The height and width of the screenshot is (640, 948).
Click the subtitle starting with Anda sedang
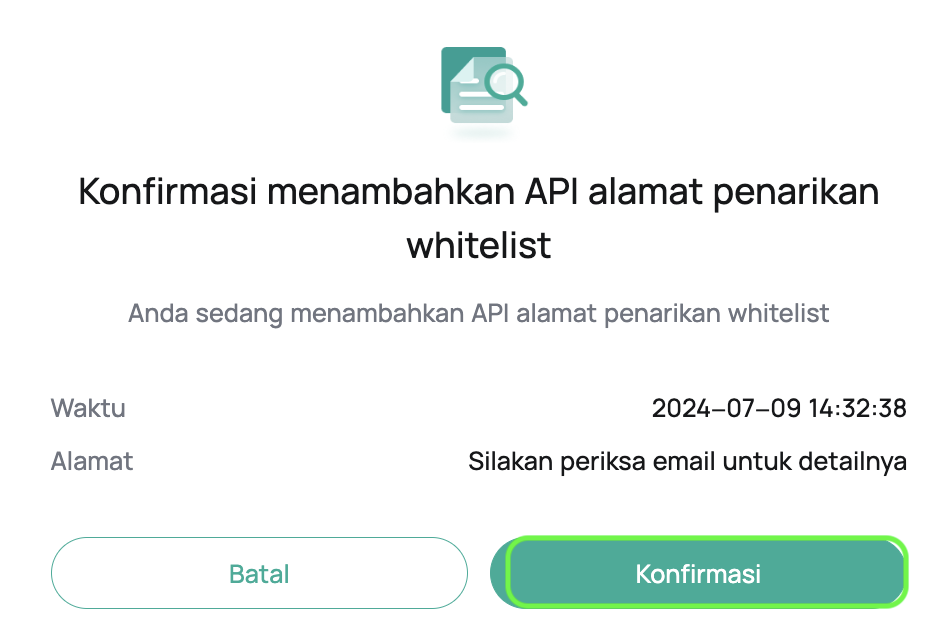(x=479, y=313)
